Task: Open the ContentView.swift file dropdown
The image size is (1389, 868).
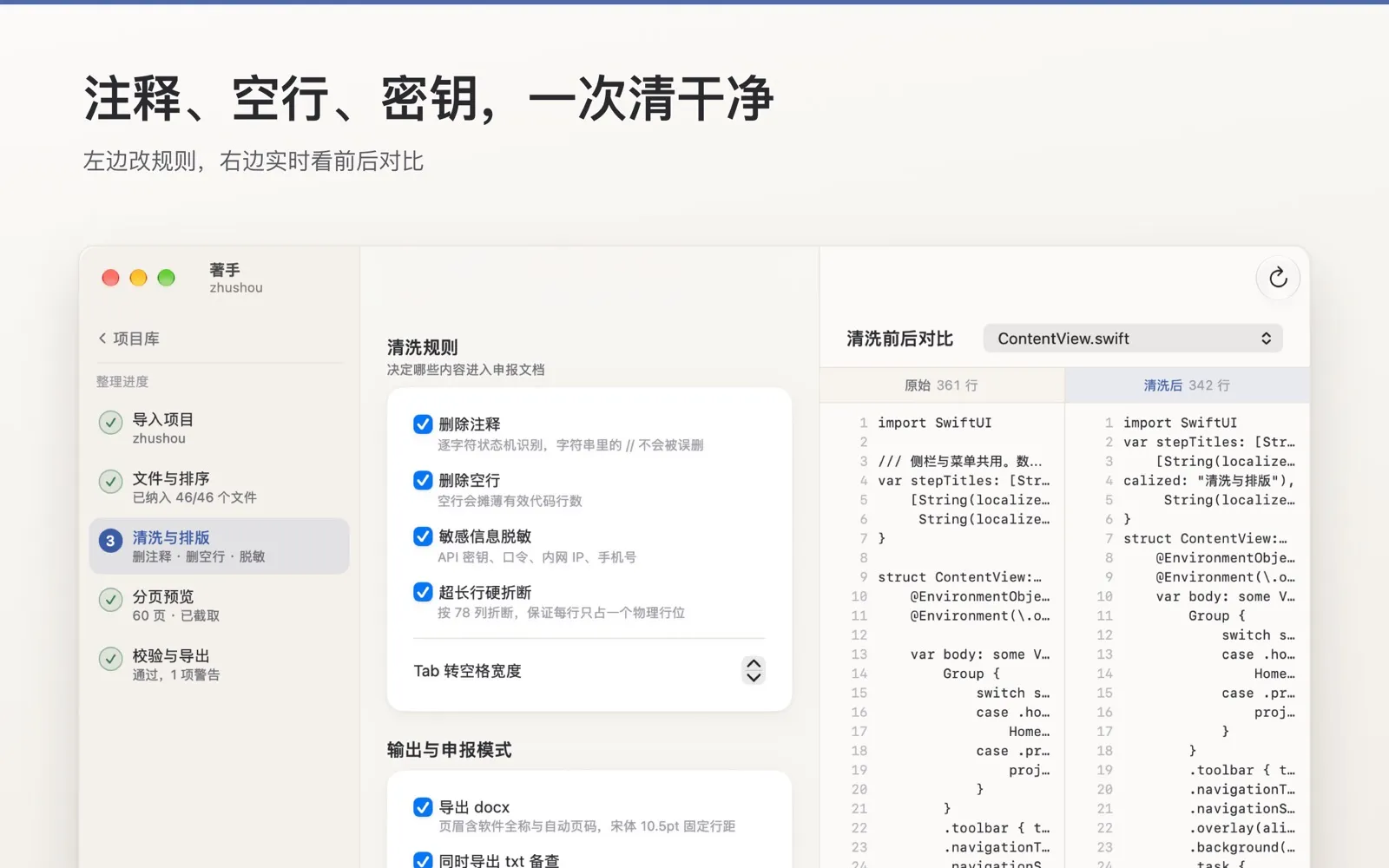Action: coord(1133,339)
